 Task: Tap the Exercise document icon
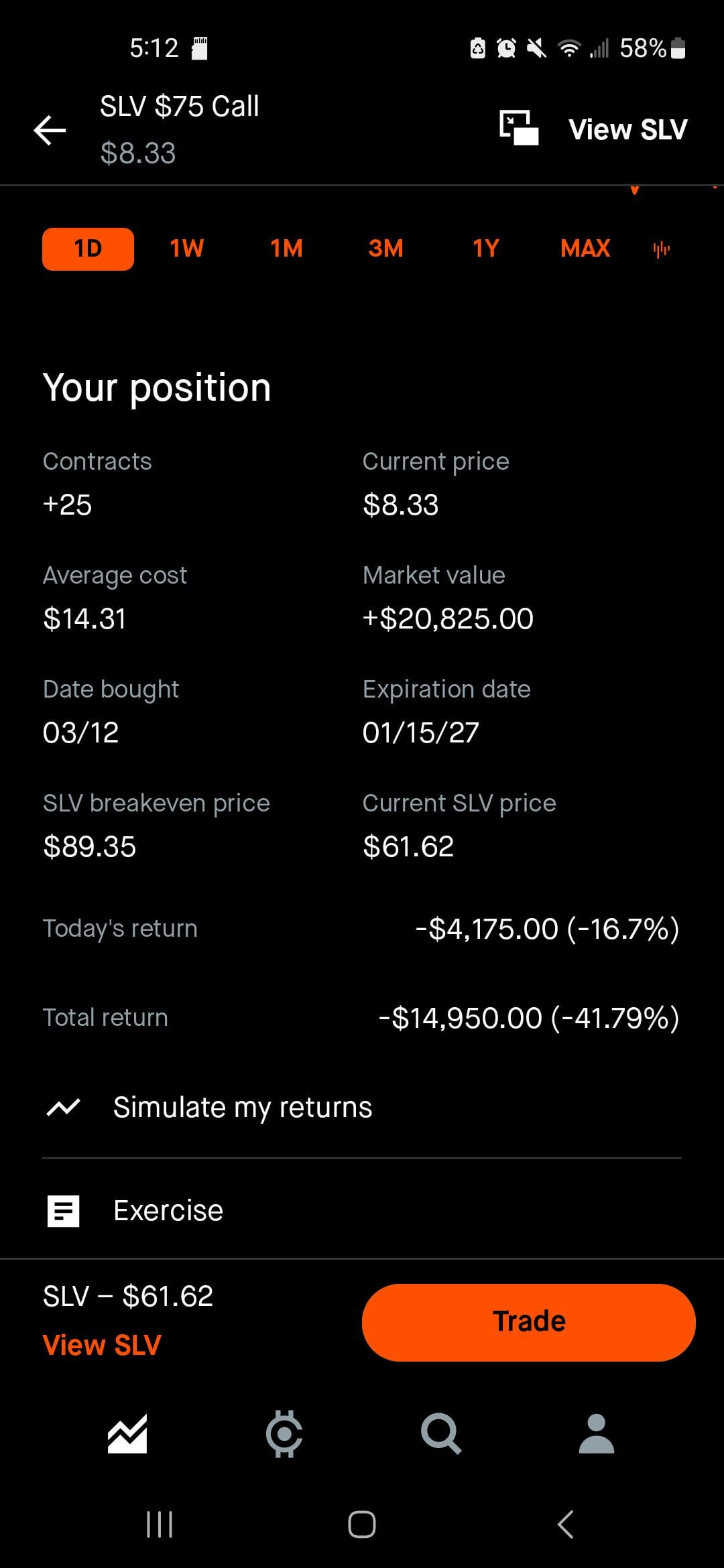tap(64, 1211)
